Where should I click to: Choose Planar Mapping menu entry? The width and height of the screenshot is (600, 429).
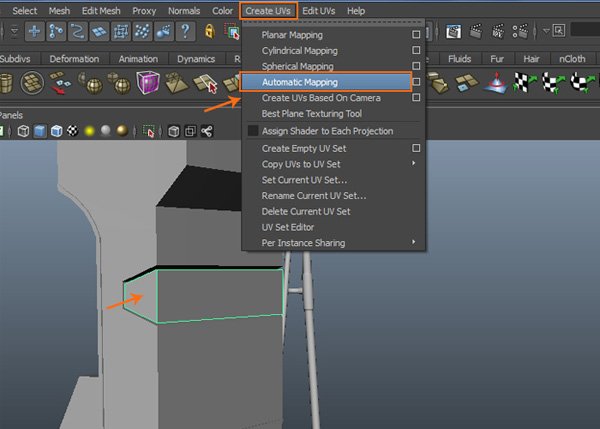pyautogui.click(x=292, y=35)
